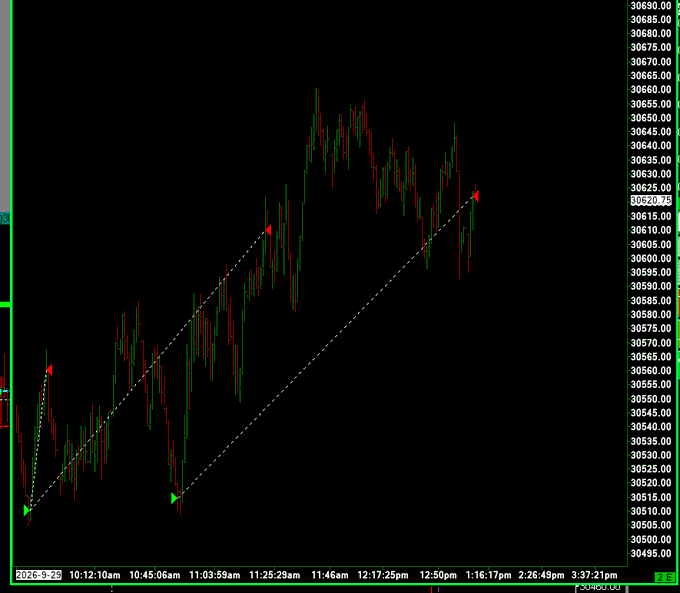The image size is (680, 593).
Task: Click the 30505.00 price axis label
Action: click(x=651, y=525)
